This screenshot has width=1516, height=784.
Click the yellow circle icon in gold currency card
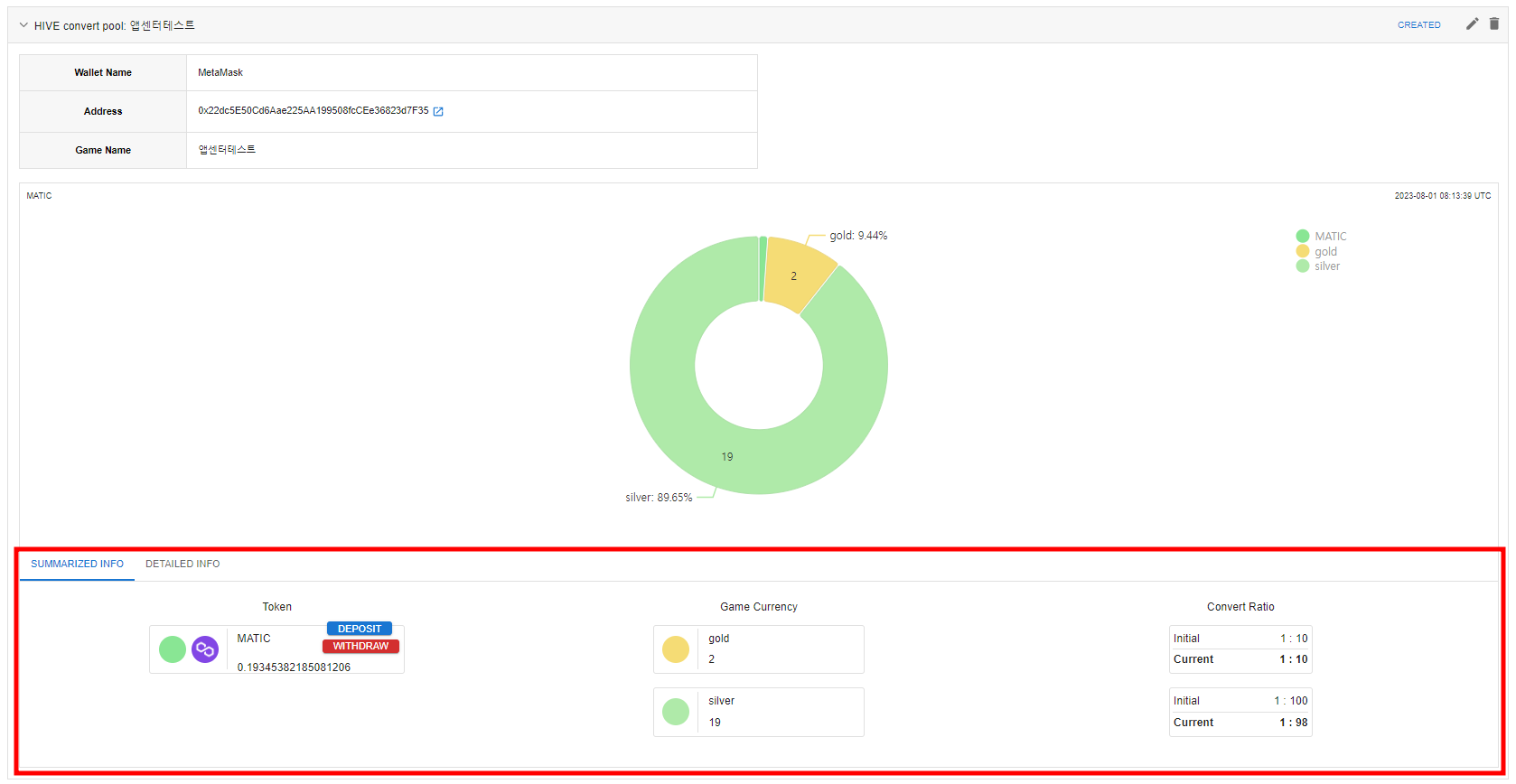676,649
